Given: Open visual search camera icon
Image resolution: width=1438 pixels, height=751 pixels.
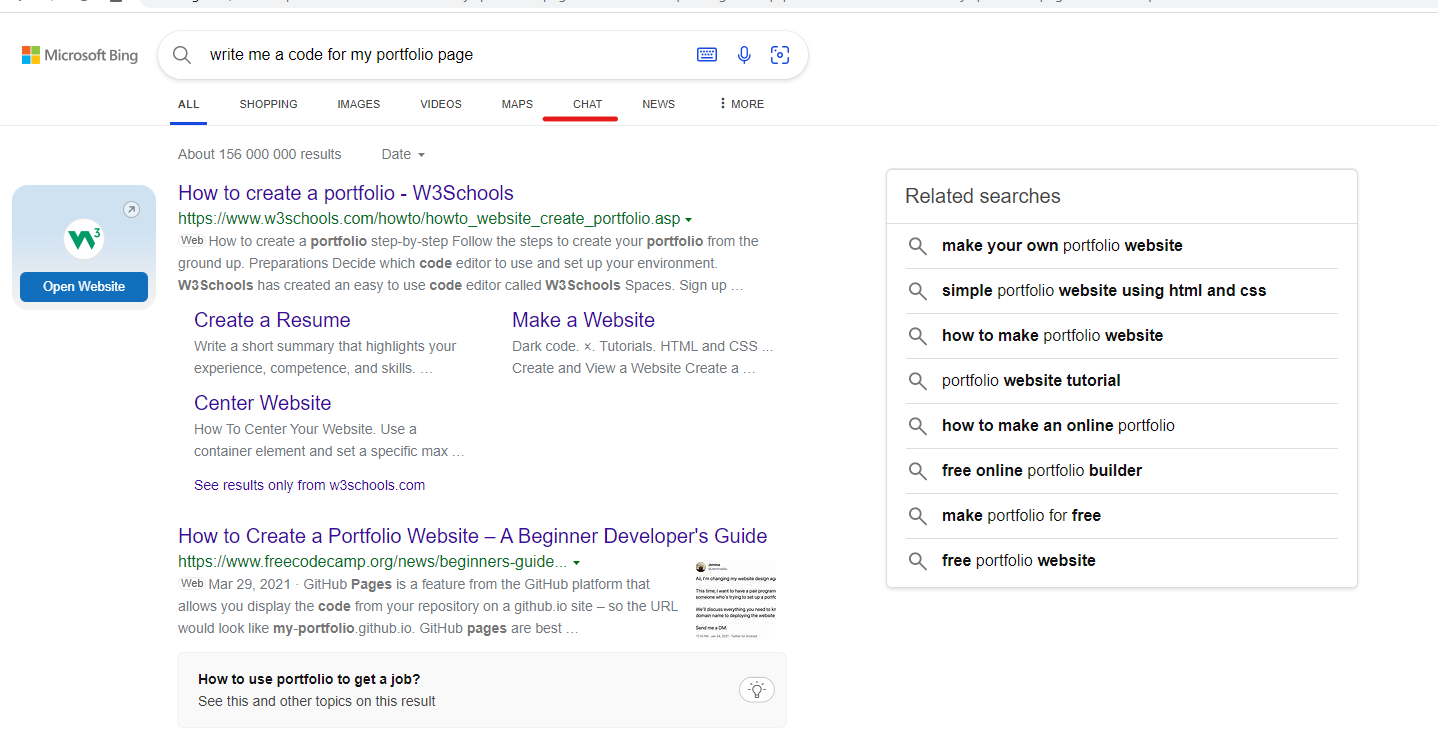Looking at the screenshot, I should click(x=780, y=55).
